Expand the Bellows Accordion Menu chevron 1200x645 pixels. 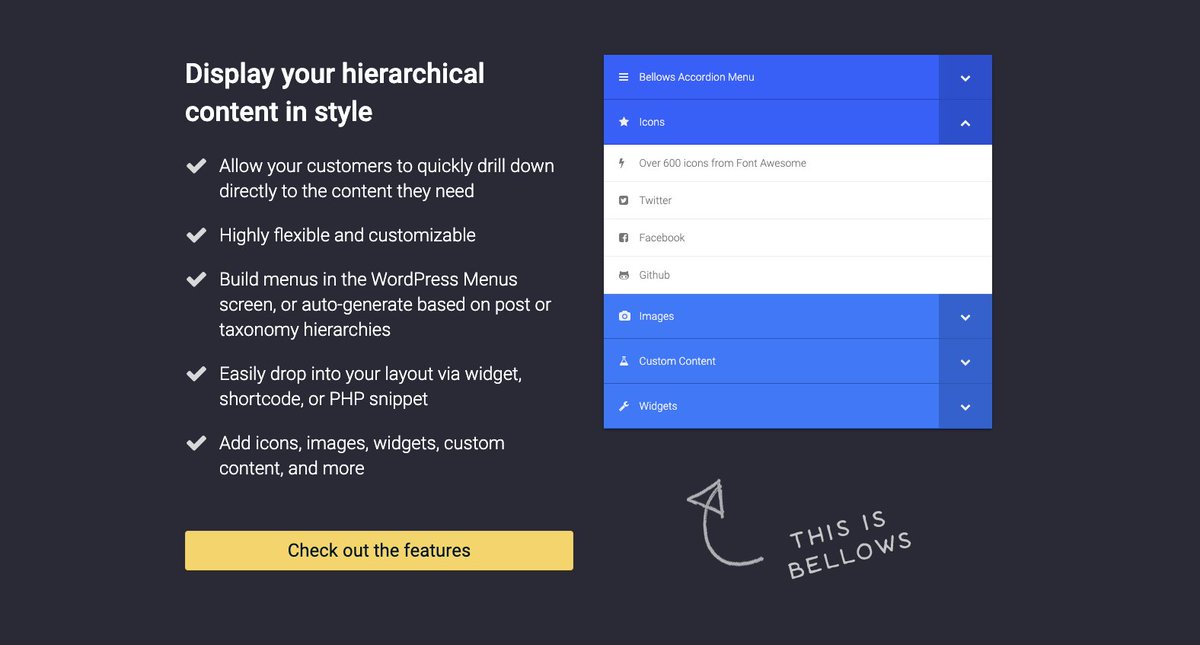pyautogui.click(x=965, y=78)
